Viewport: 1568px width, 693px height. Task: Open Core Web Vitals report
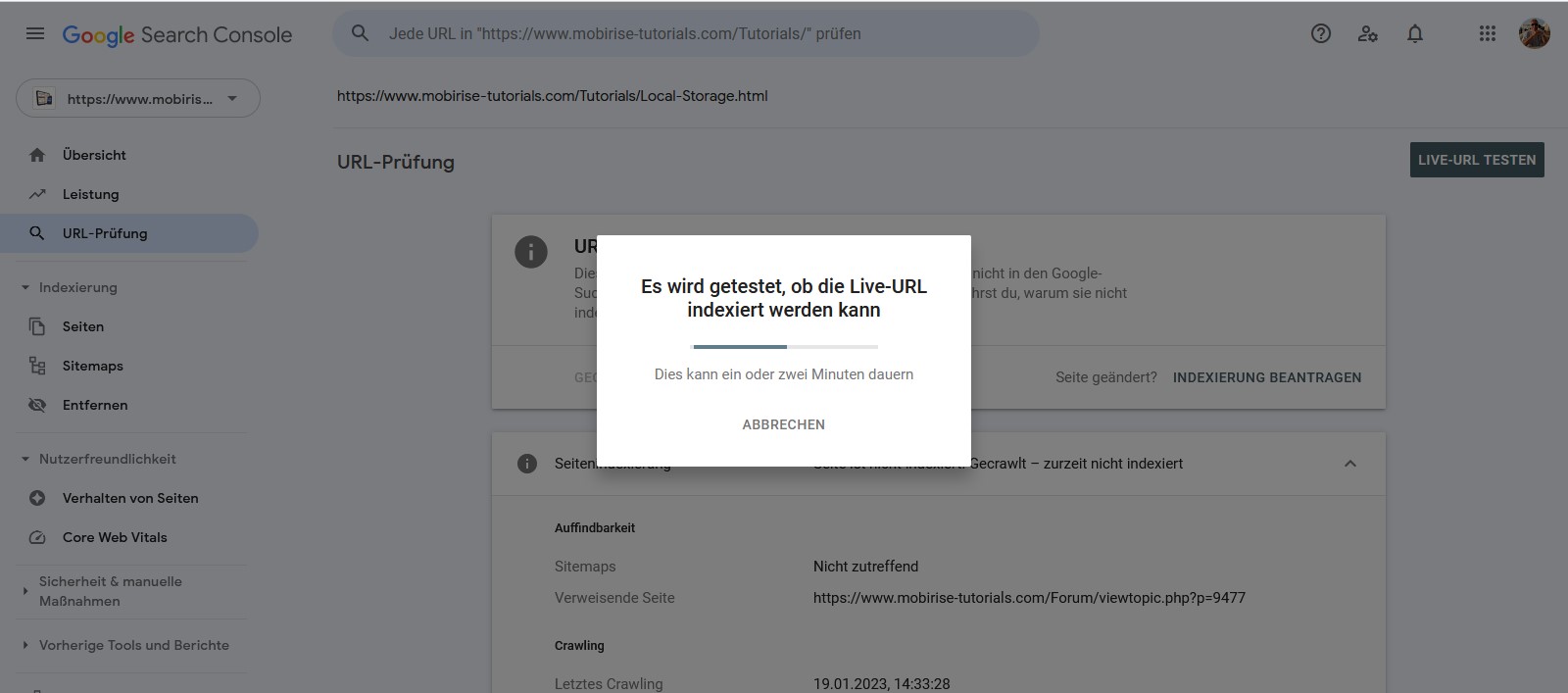(115, 537)
